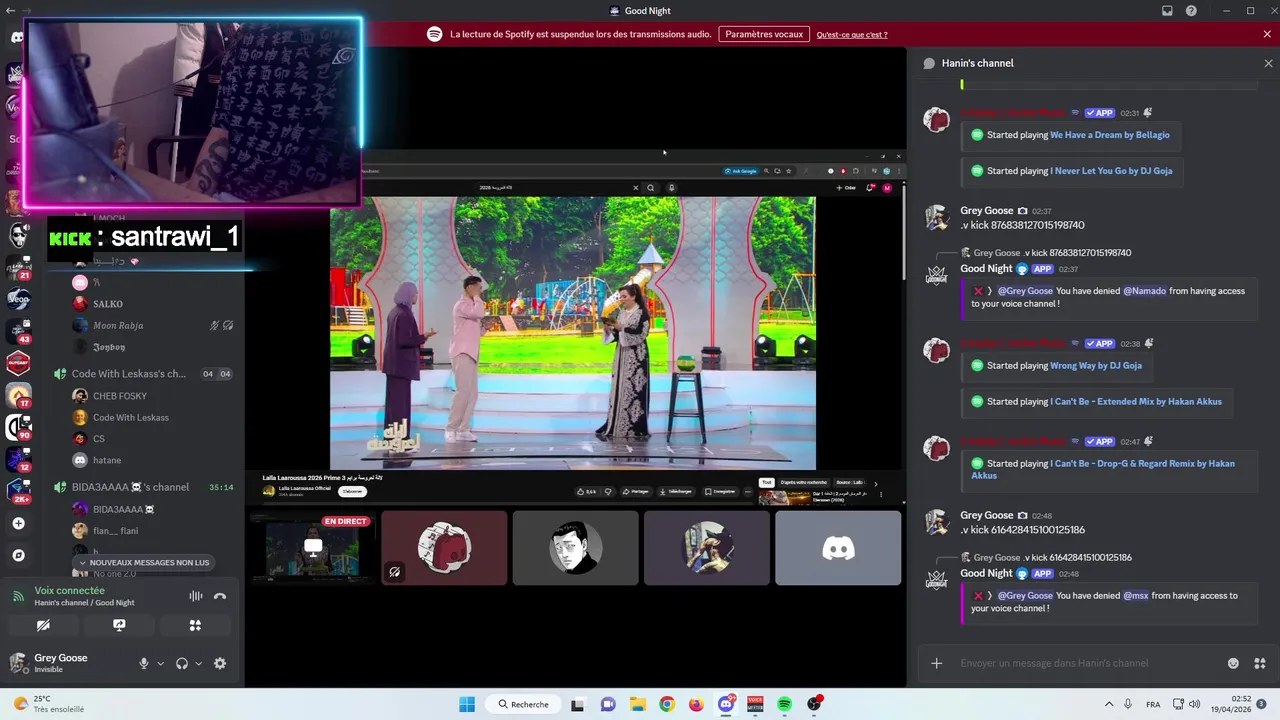Click taskbar Recherche search box
Viewport: 1280px width, 720px height.
tap(523, 704)
